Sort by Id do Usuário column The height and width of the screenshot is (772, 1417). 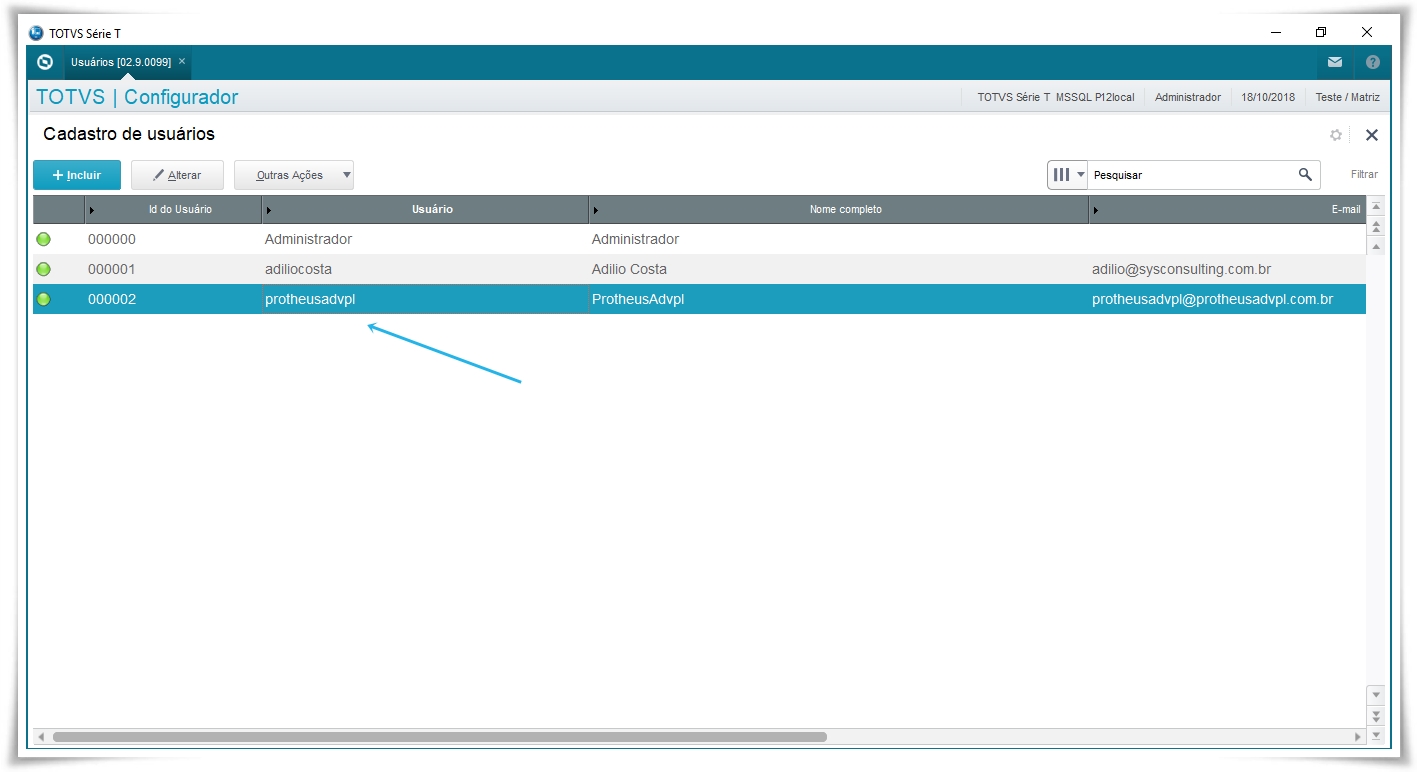[x=173, y=209]
